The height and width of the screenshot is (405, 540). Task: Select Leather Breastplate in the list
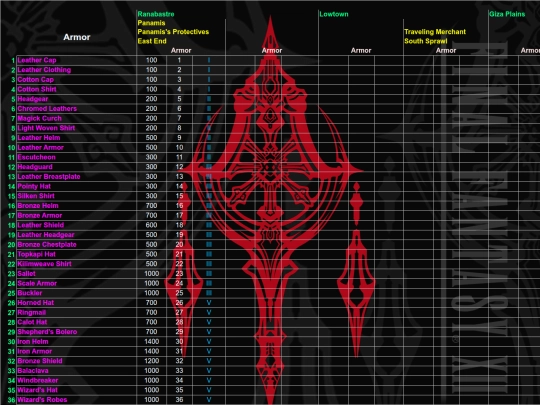pyautogui.click(x=49, y=176)
